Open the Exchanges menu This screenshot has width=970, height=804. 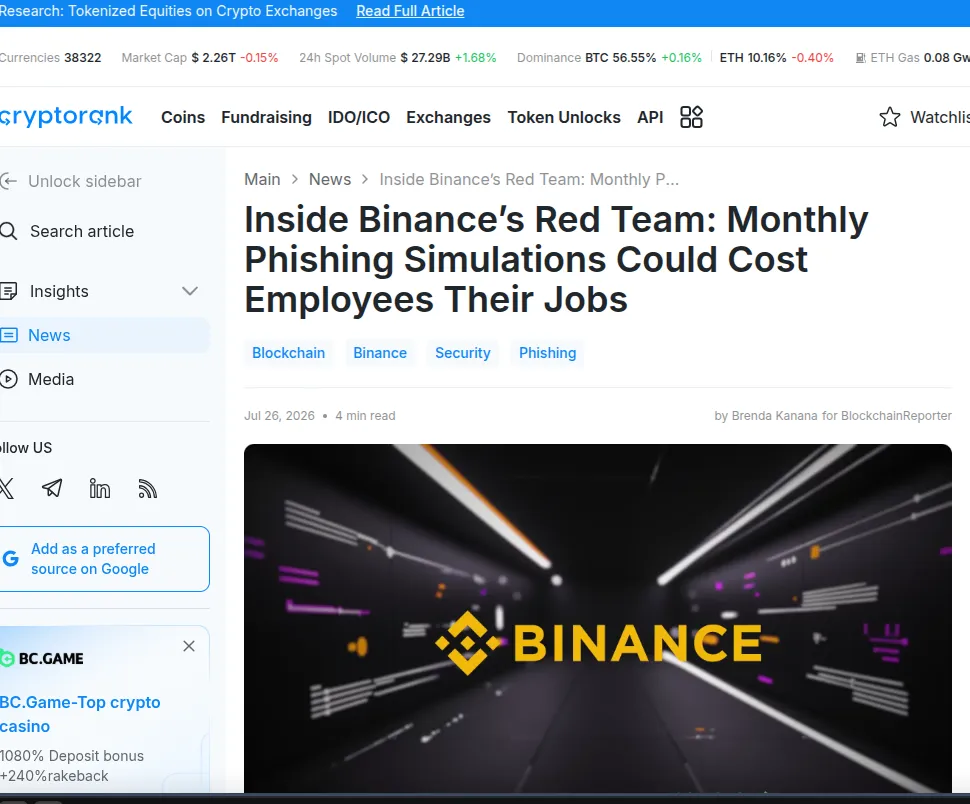click(449, 118)
